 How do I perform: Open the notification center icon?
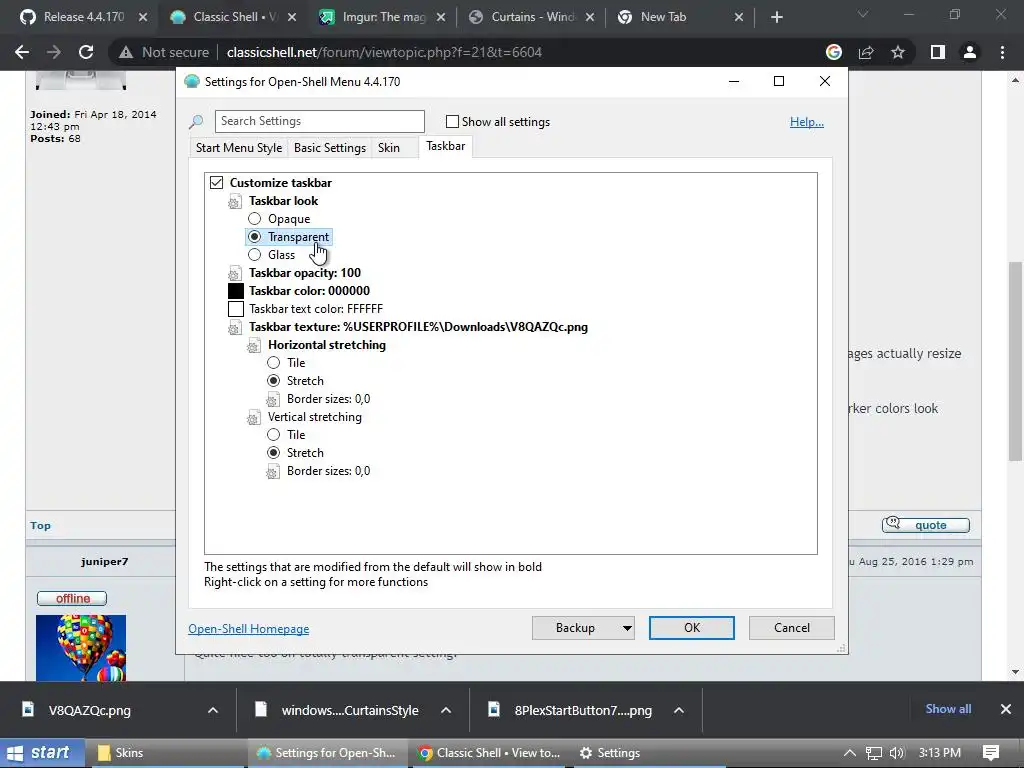click(x=991, y=752)
